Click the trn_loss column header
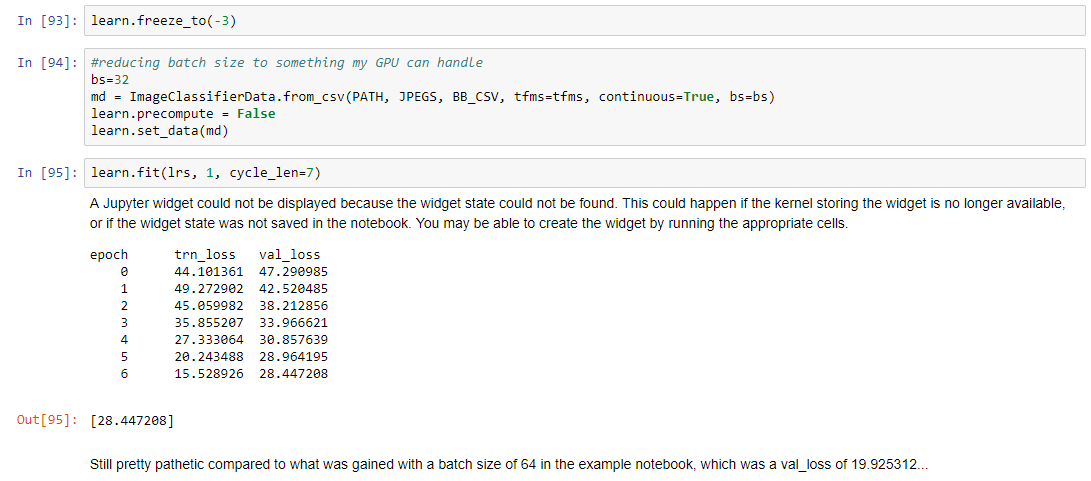The image size is (1091, 481). 204,255
